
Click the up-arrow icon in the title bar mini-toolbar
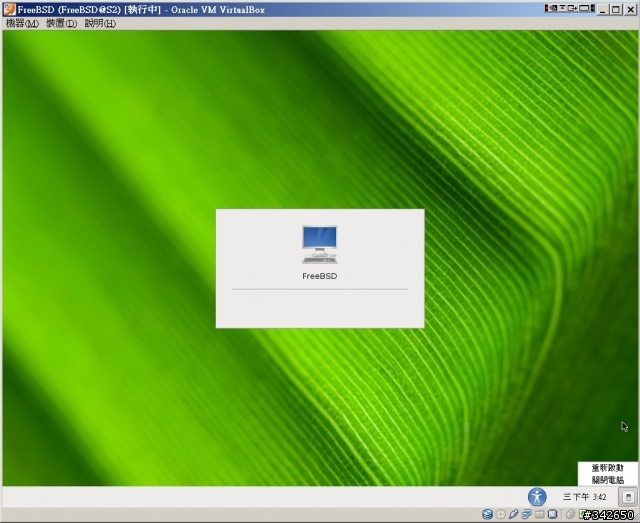[x=562, y=8]
